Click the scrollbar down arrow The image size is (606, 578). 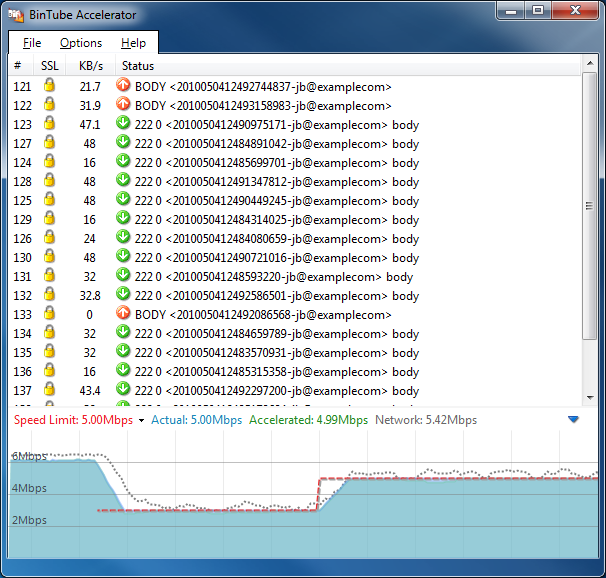coord(590,398)
